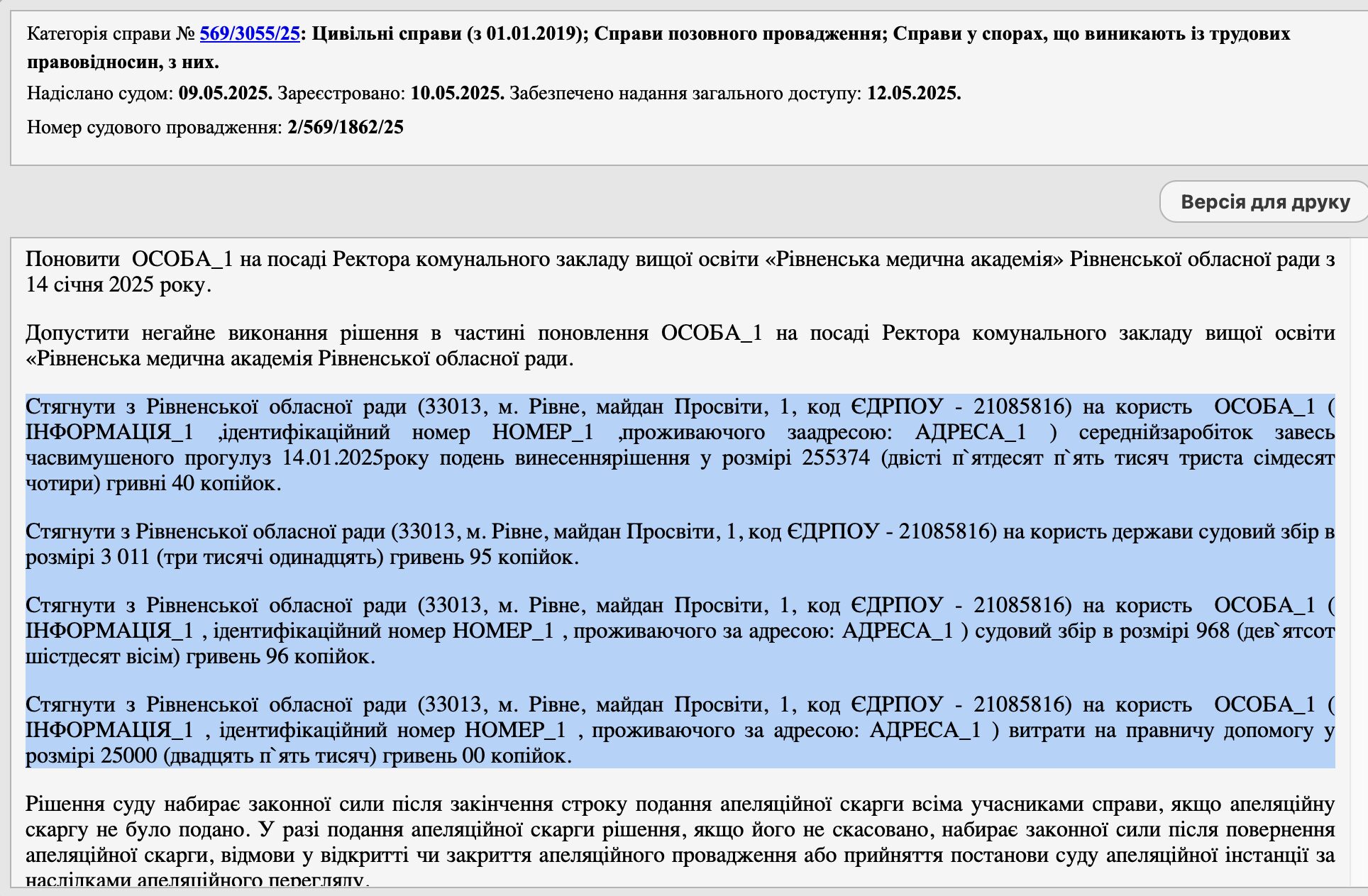This screenshot has width=1368, height=896.
Task: Click the label "Надіслано судом"
Action: (x=100, y=93)
